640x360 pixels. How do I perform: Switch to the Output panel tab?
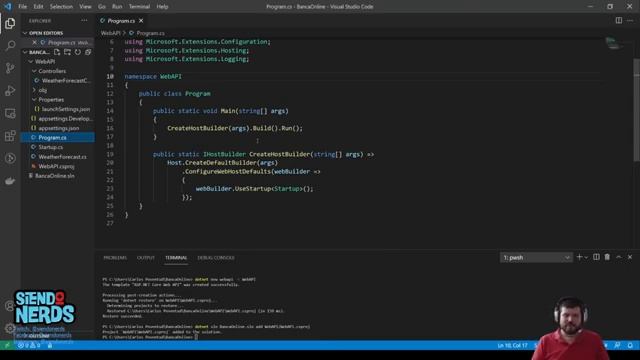(146, 258)
